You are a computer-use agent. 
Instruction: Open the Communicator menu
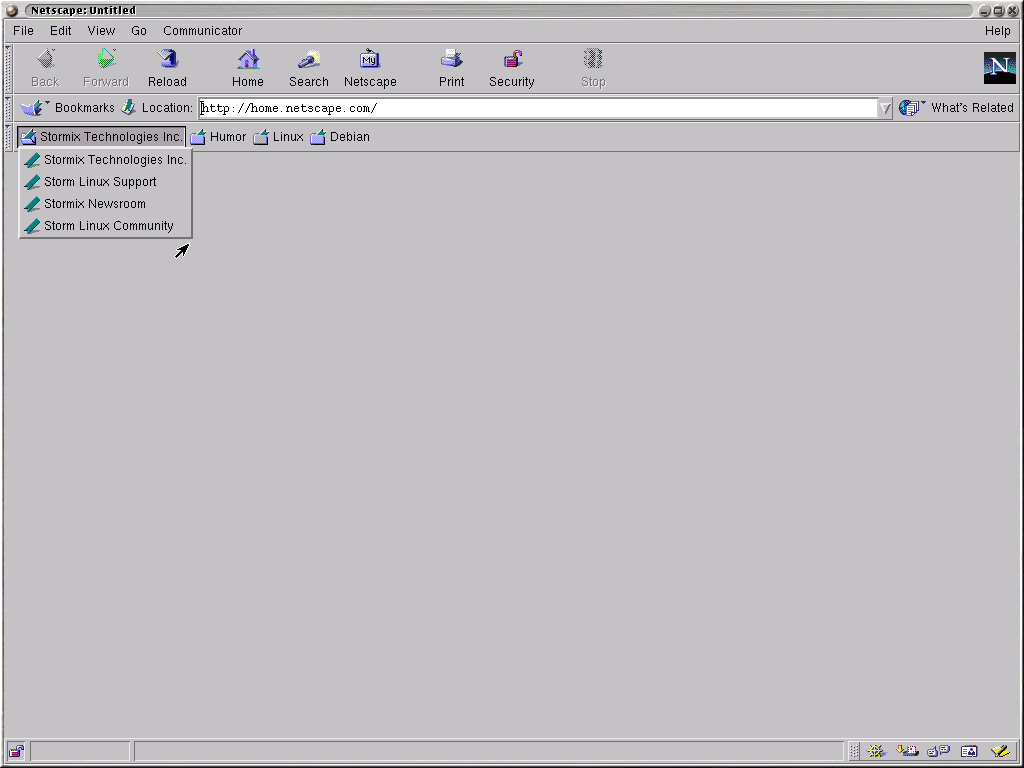coord(202,31)
